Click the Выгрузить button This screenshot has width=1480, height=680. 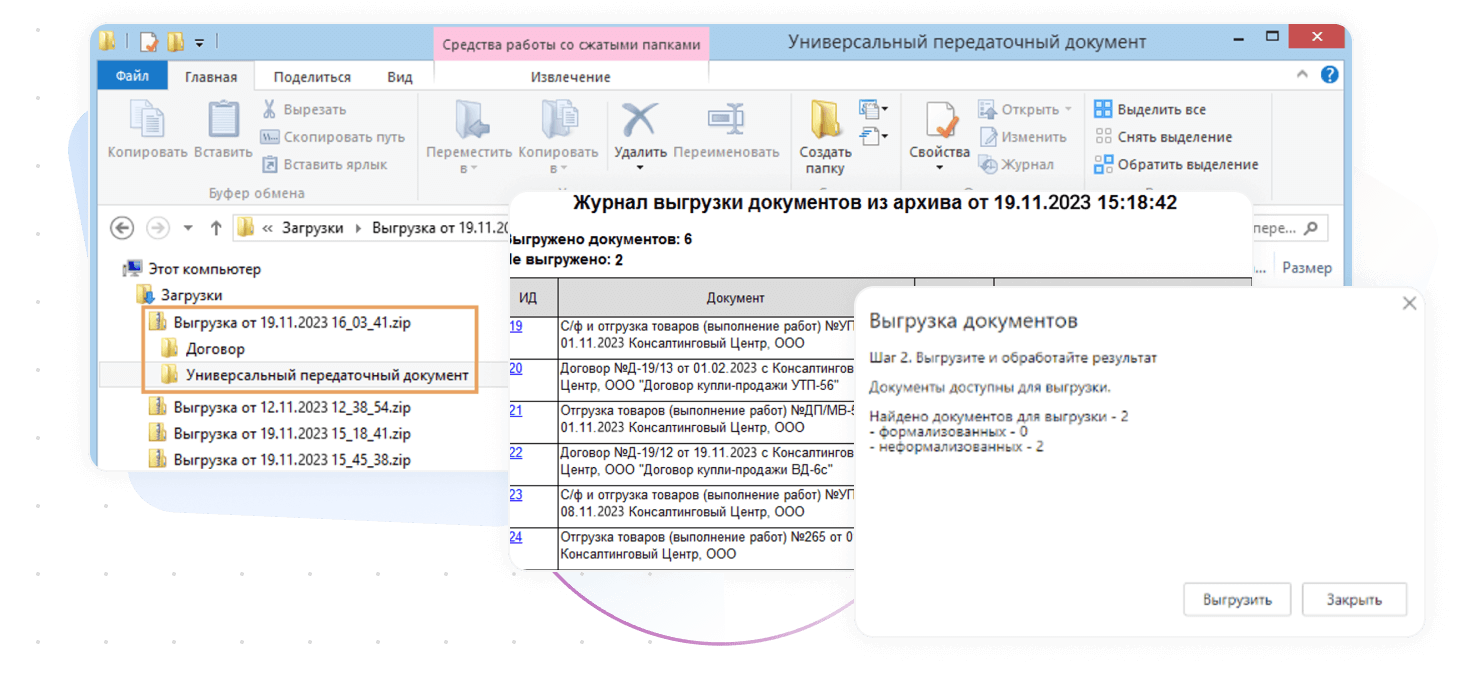coord(1237,599)
